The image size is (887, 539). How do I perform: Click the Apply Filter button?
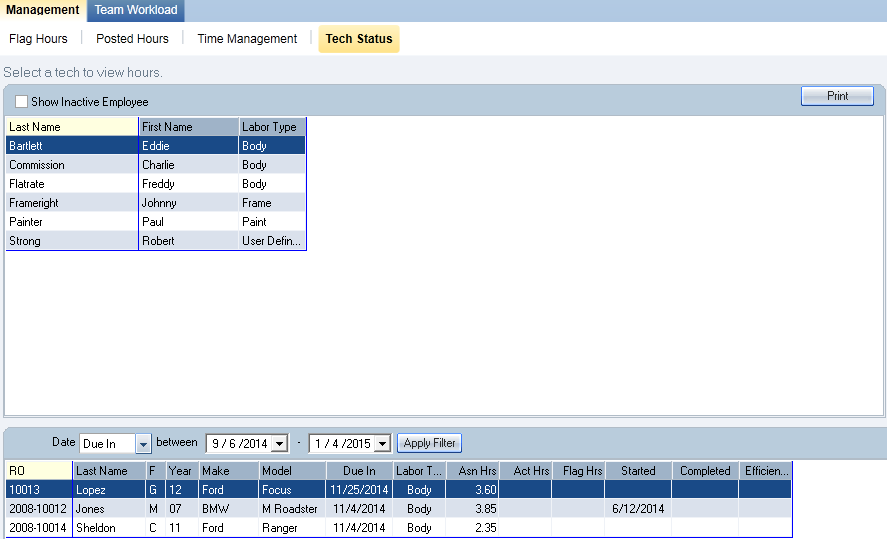tap(429, 443)
